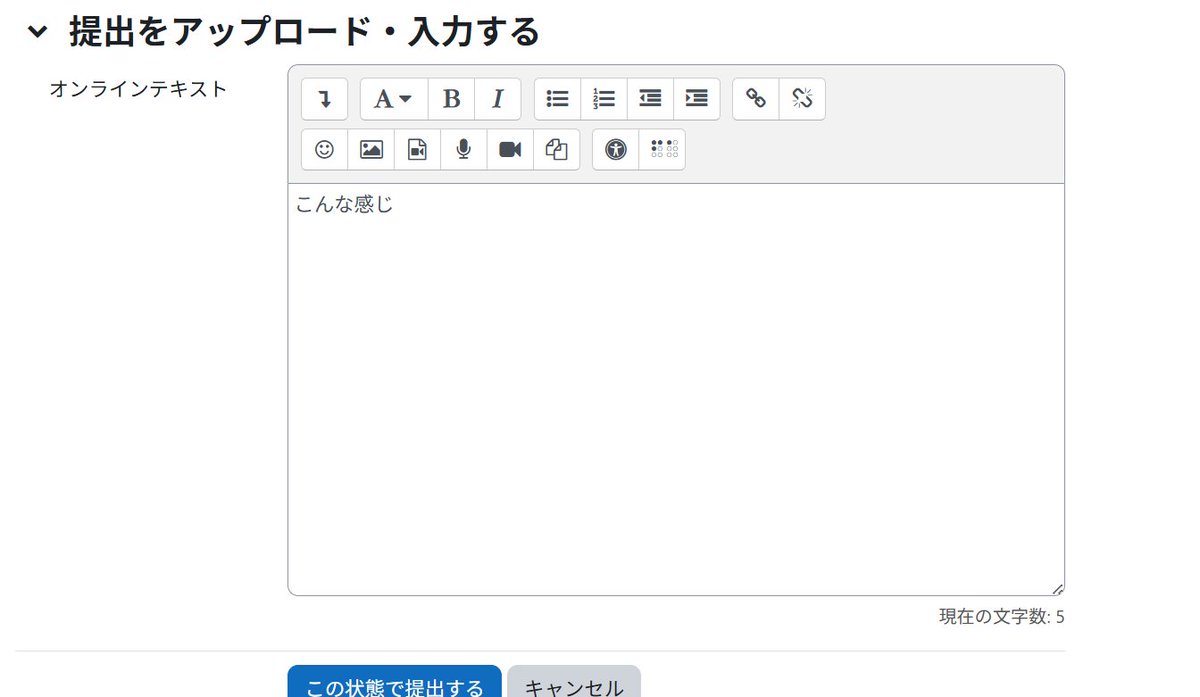The image size is (1200, 697).
Task: Open the accessibility checker
Action: tap(617, 148)
